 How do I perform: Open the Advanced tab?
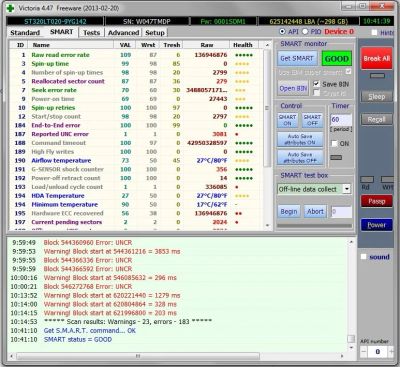123,33
